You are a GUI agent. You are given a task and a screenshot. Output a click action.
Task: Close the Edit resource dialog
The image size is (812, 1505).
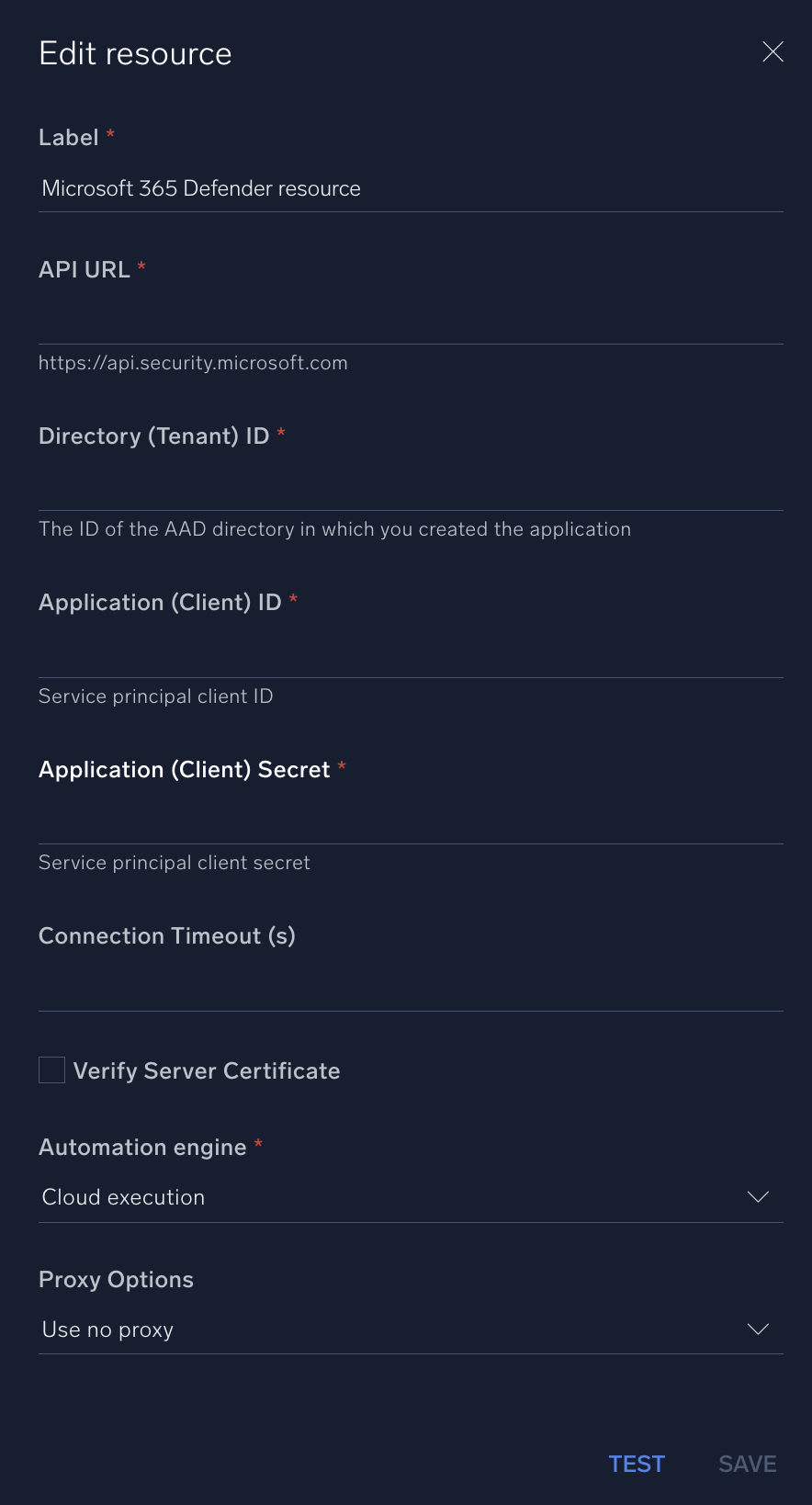click(773, 51)
